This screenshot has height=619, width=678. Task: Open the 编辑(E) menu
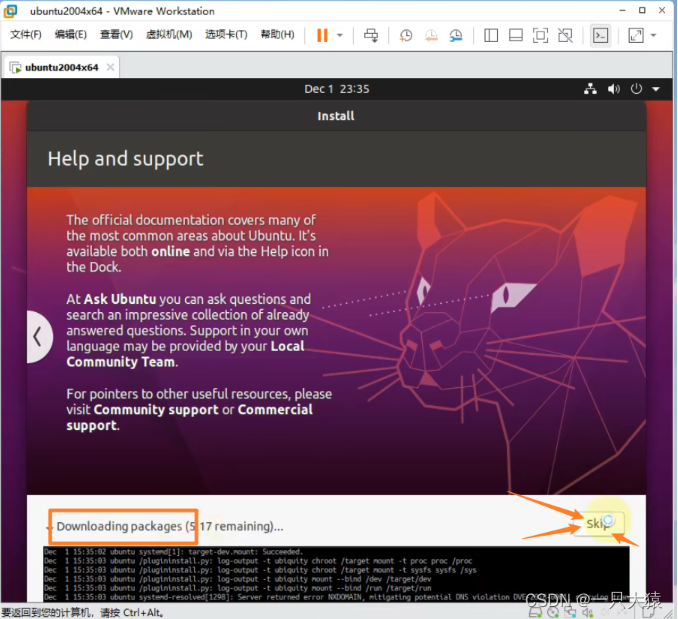click(70, 35)
